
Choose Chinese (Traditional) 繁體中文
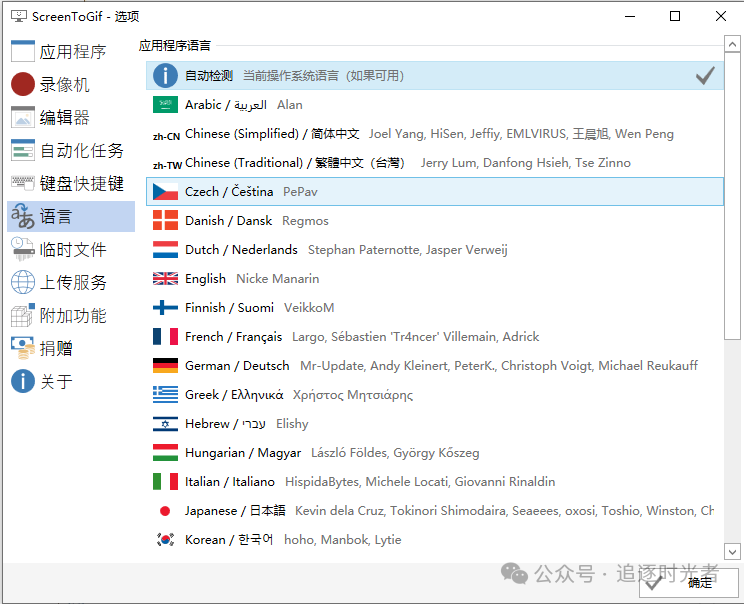click(435, 163)
